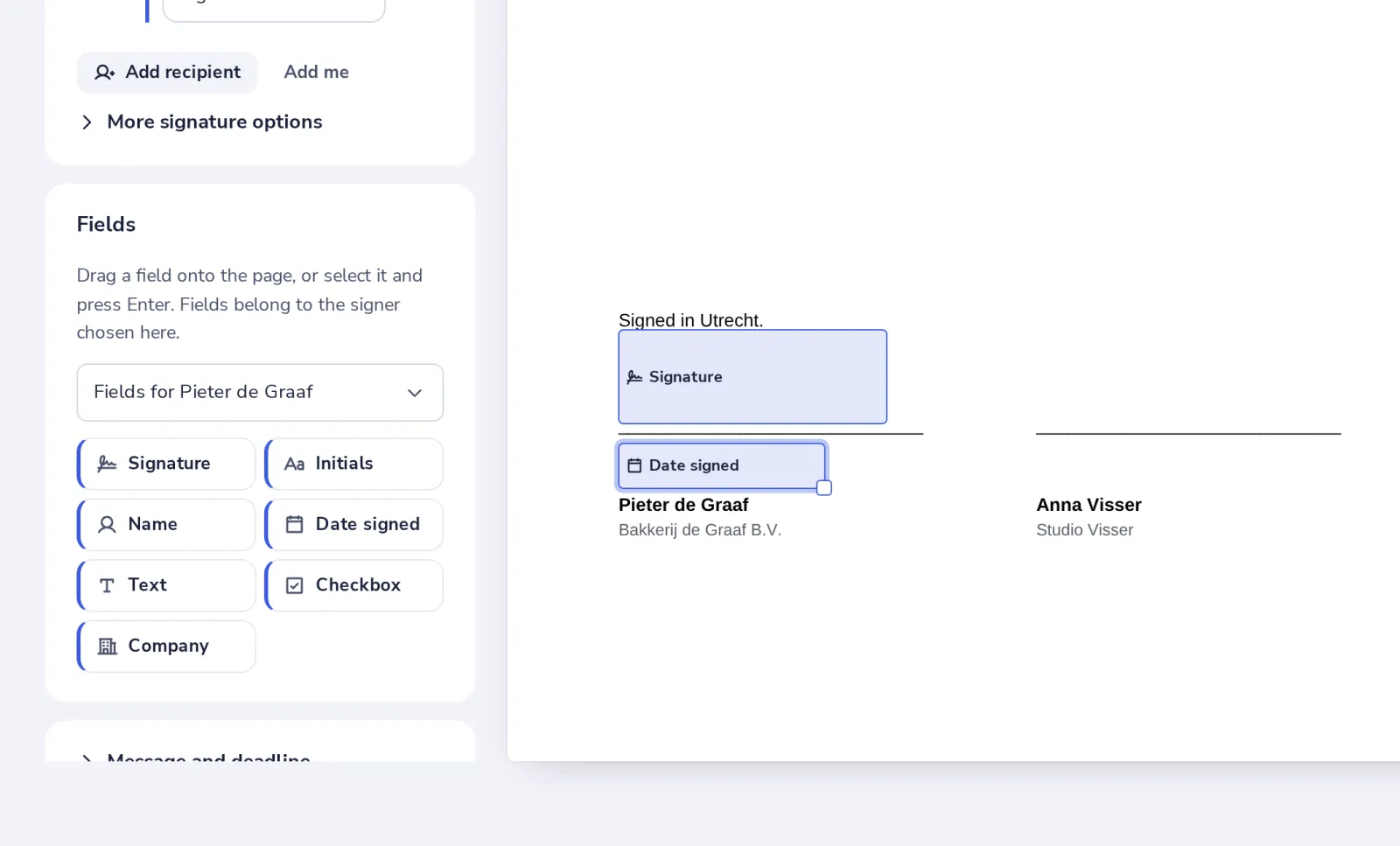This screenshot has width=1400, height=846.
Task: Click the 'Anna Visser' name on the document
Action: 1088,505
